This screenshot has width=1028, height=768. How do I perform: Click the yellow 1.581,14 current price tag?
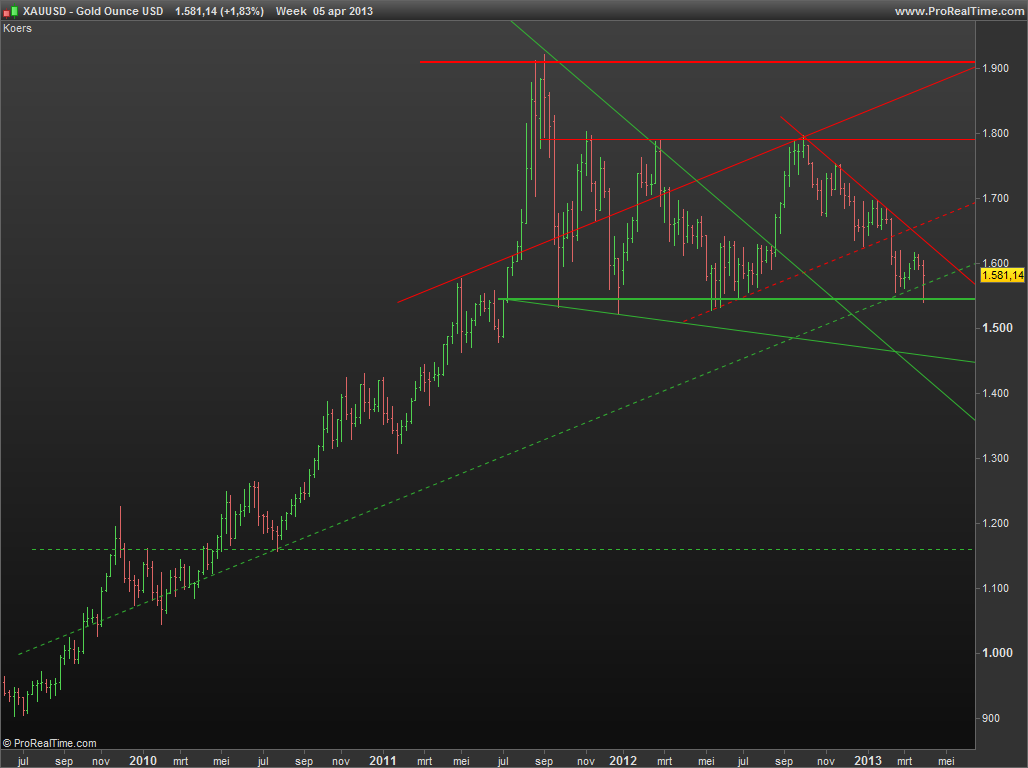tap(1003, 275)
